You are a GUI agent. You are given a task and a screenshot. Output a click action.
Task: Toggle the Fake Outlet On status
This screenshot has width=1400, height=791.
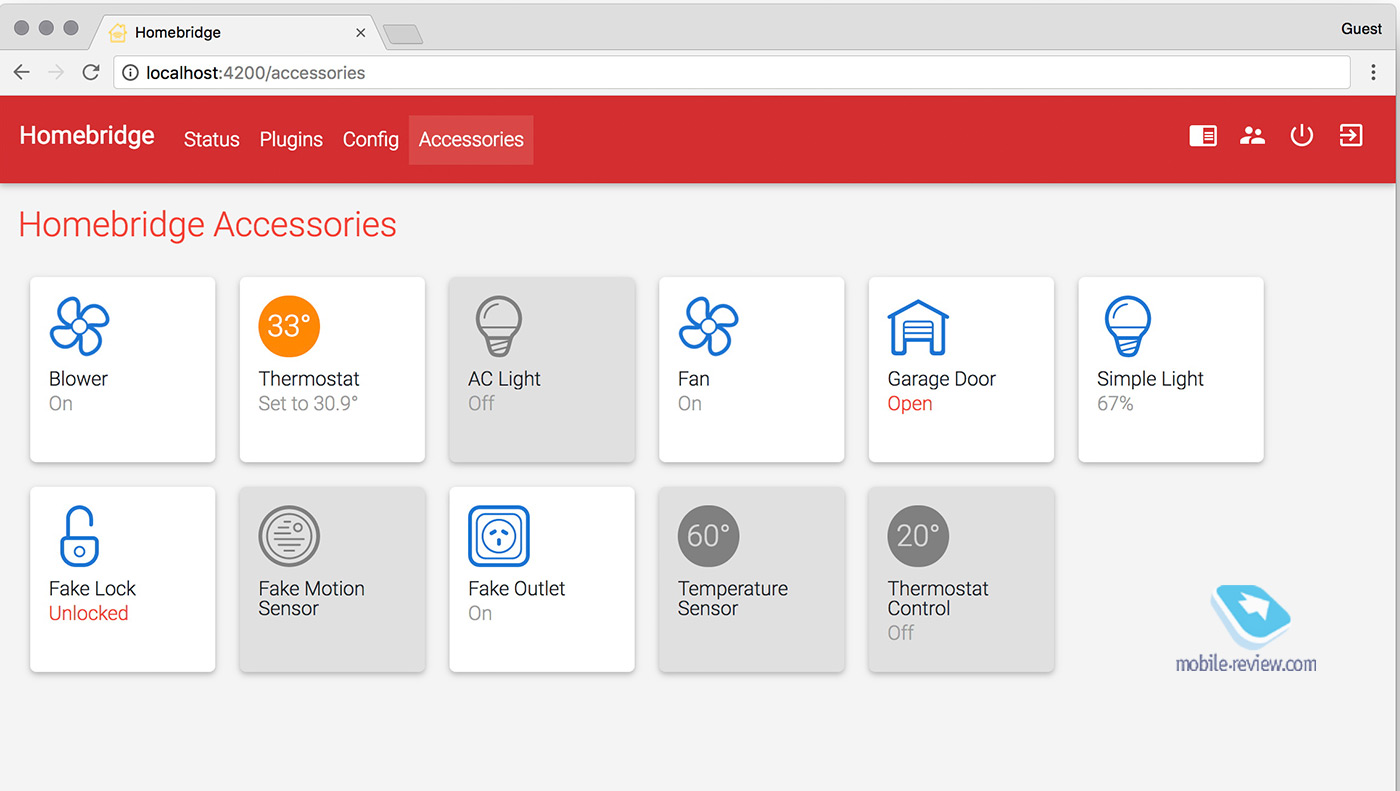tap(480, 614)
